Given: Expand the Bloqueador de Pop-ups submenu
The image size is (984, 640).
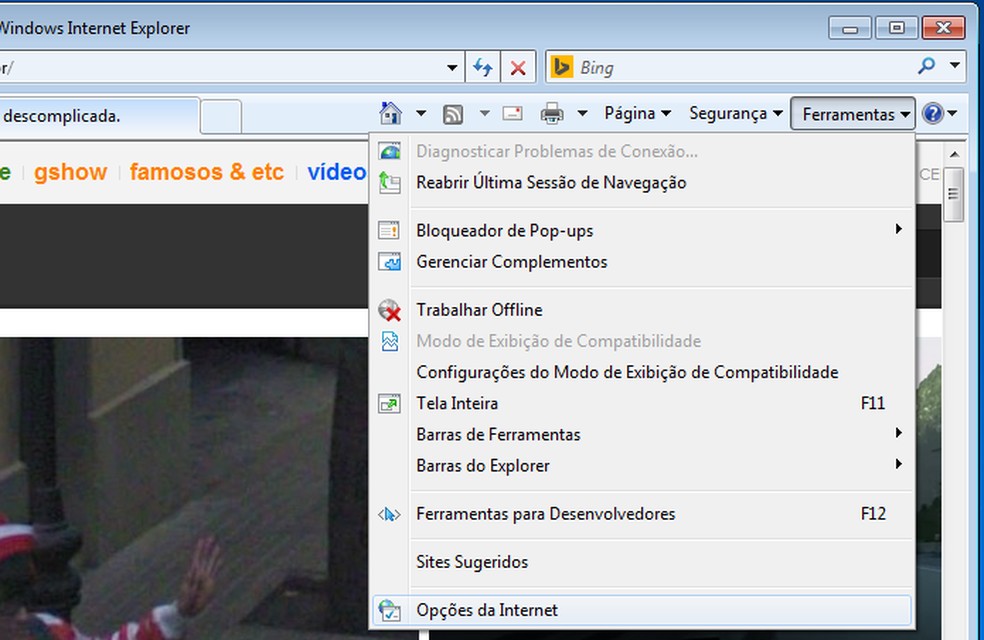Looking at the screenshot, I should pyautogui.click(x=504, y=230).
